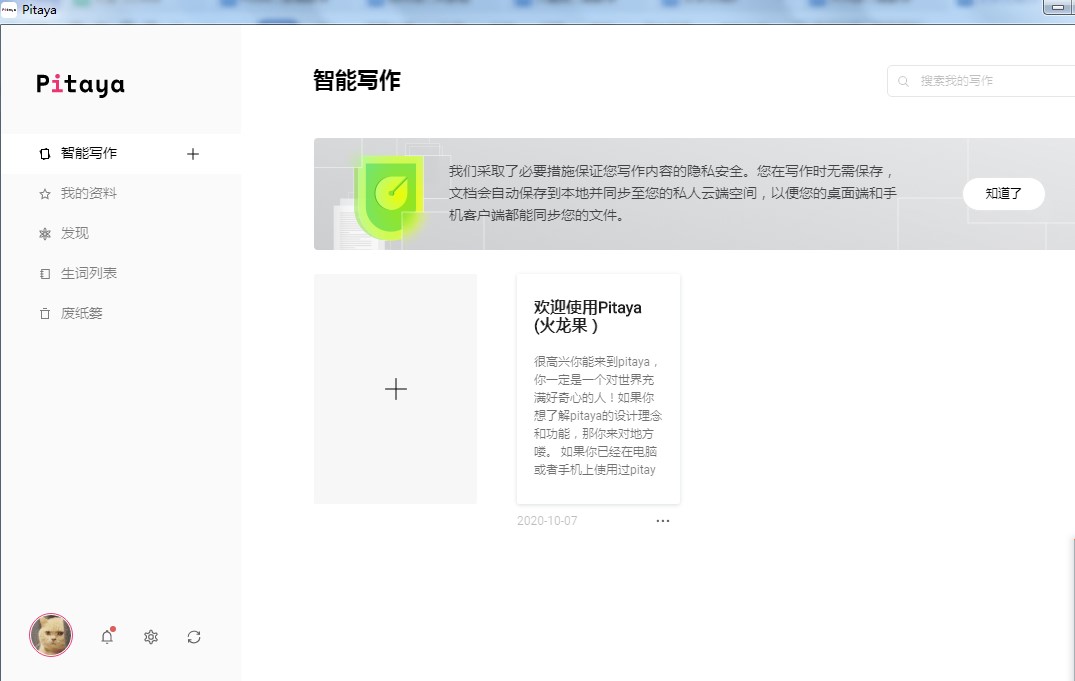Click the search magnifier icon

(904, 81)
